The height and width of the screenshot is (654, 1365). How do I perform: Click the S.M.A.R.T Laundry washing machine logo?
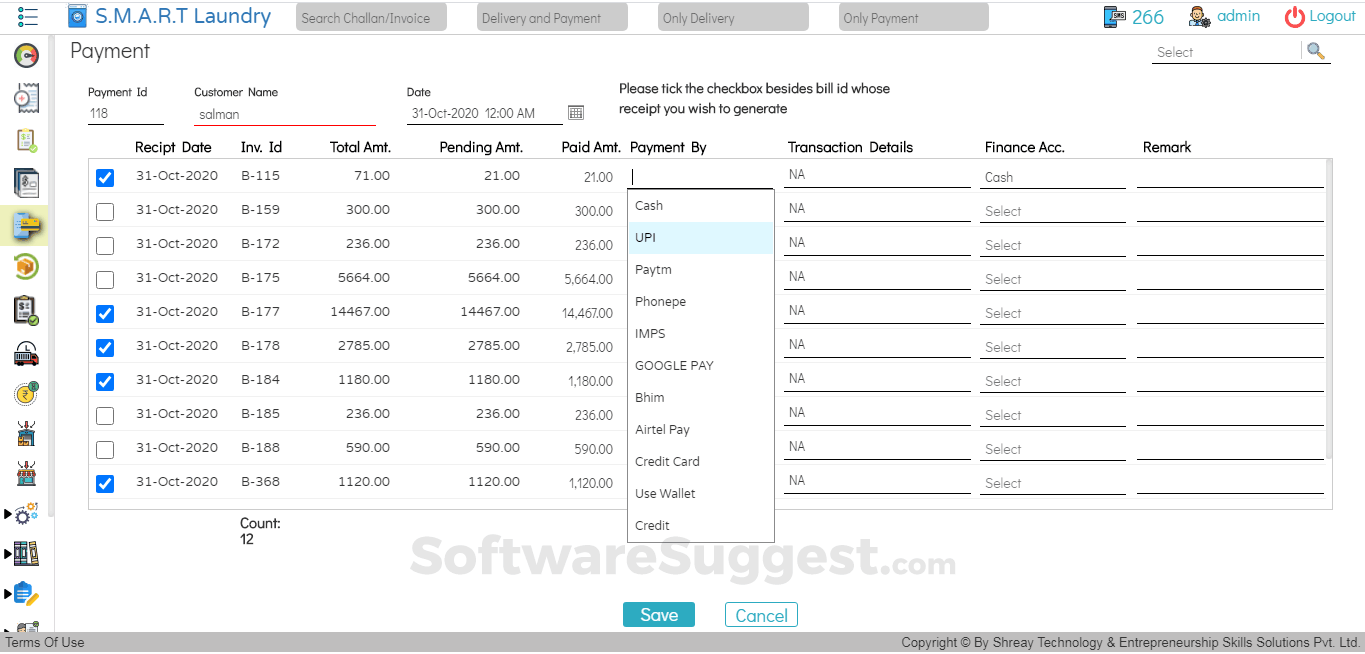point(77,16)
